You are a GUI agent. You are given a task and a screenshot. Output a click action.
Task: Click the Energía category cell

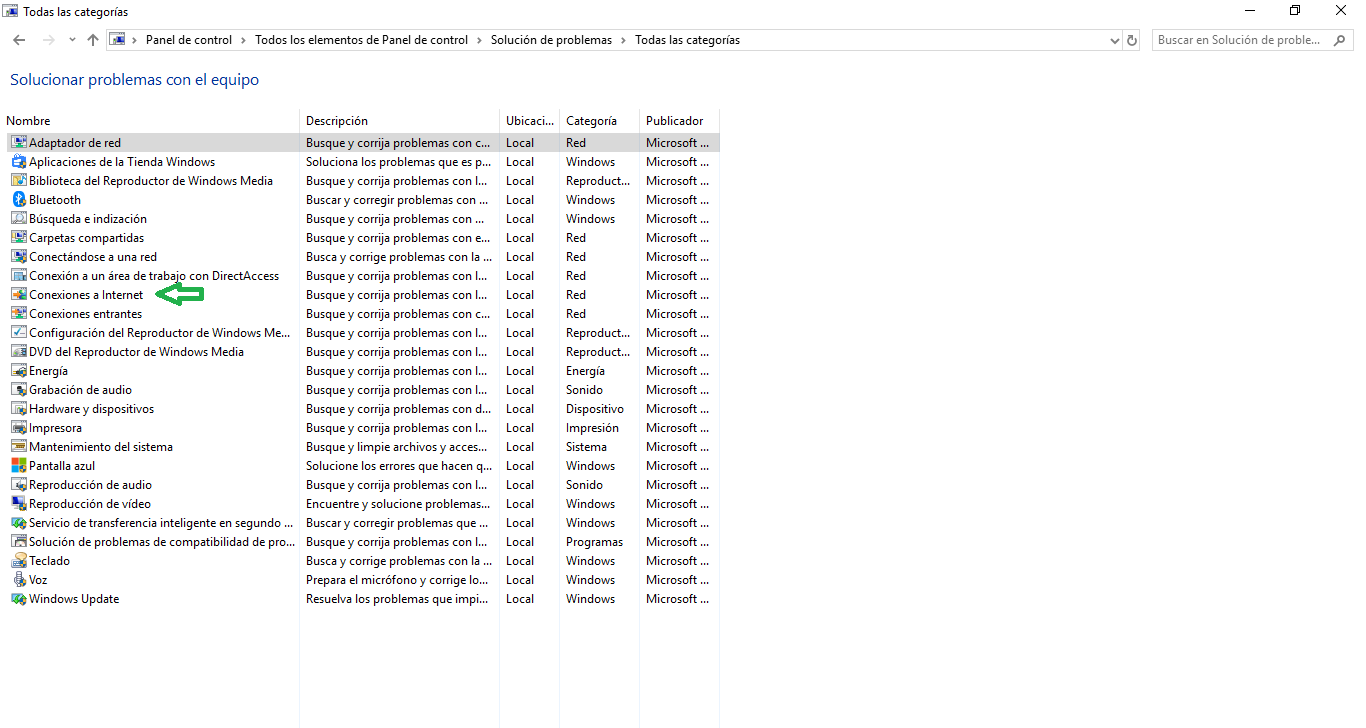pyautogui.click(x=585, y=371)
